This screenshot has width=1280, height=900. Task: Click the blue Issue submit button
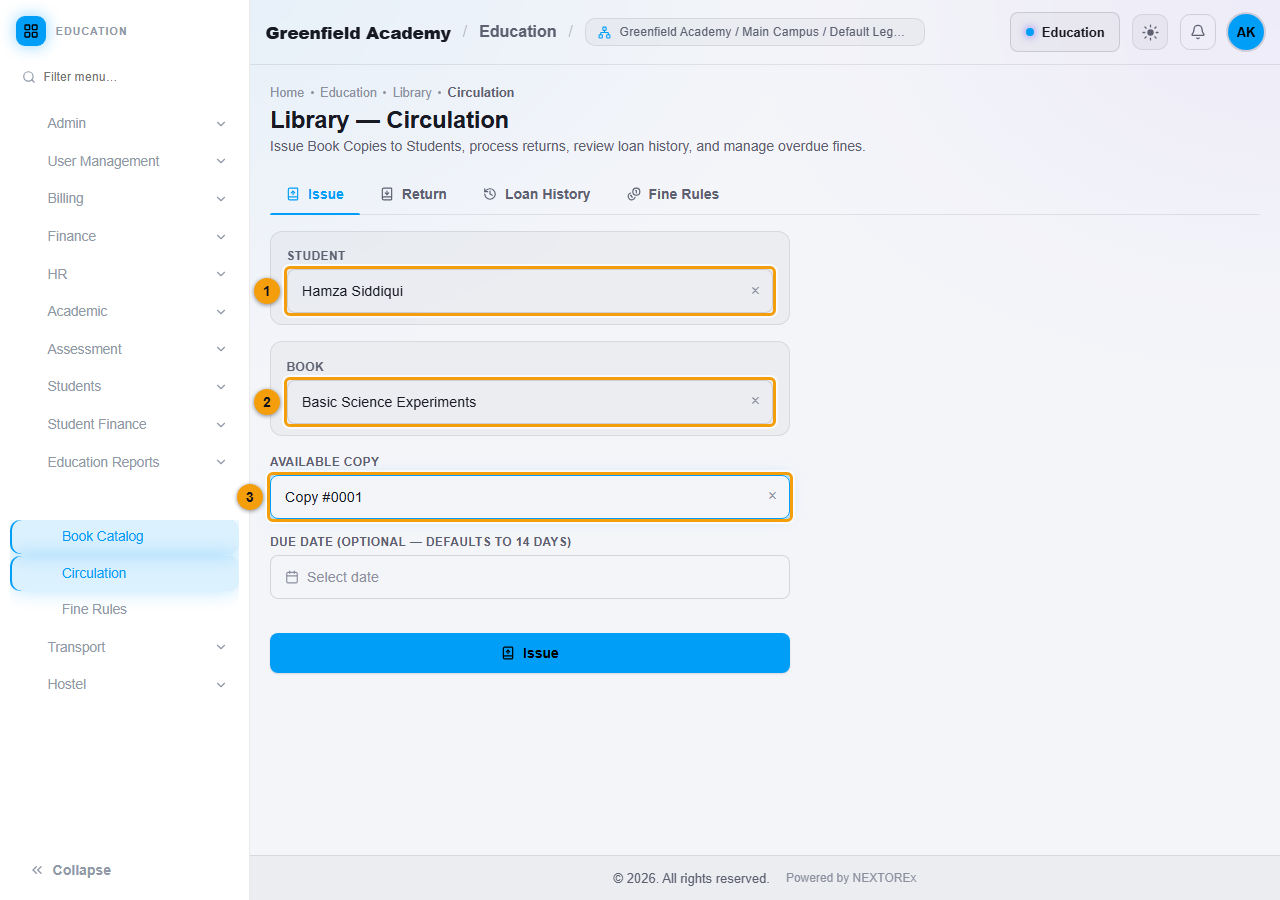[x=530, y=653]
